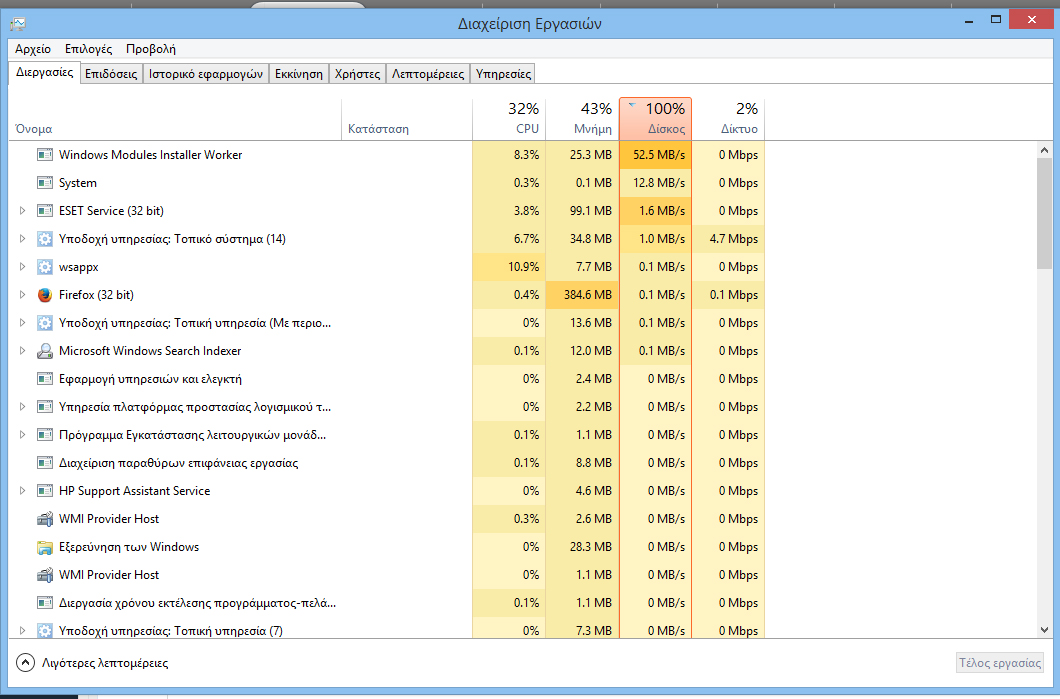Minimize the Task Manager window

(x=969, y=20)
